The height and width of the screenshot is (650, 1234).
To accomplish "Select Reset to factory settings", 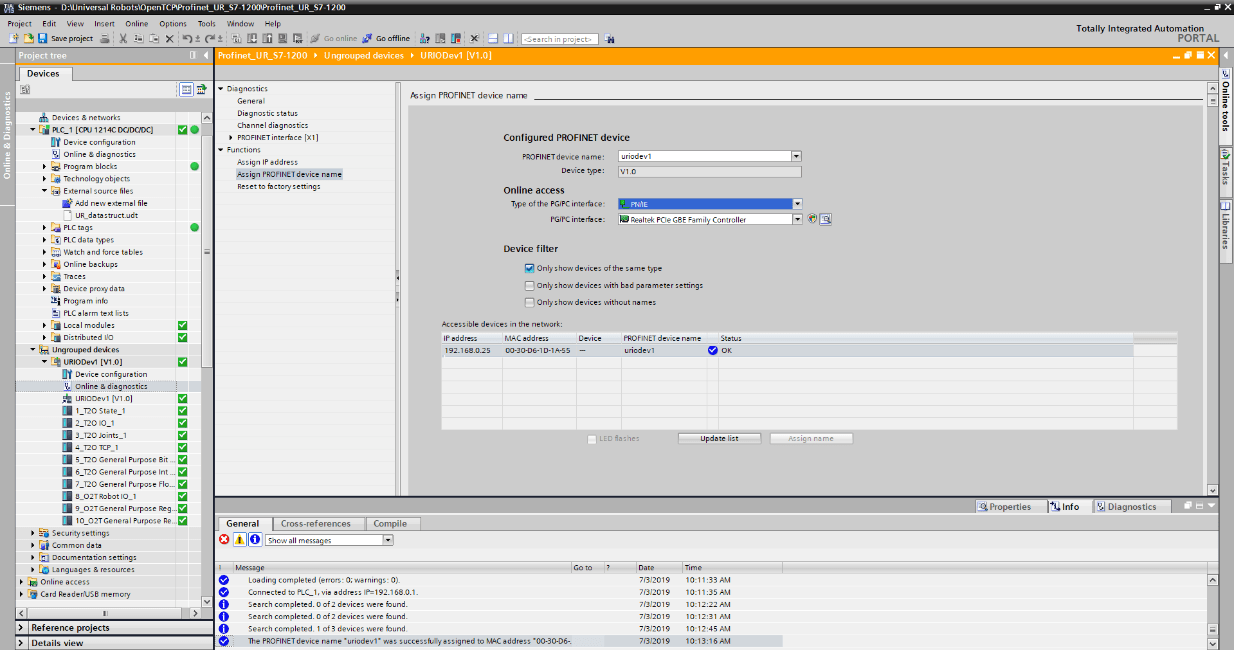I will 279,186.
